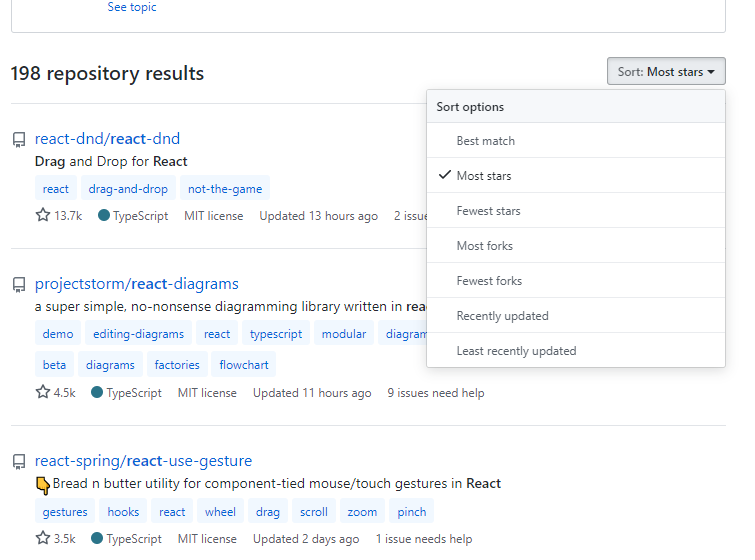This screenshot has height=560, width=755.
Task: Click the editing-diagrams topic tag
Action: [x=138, y=334]
